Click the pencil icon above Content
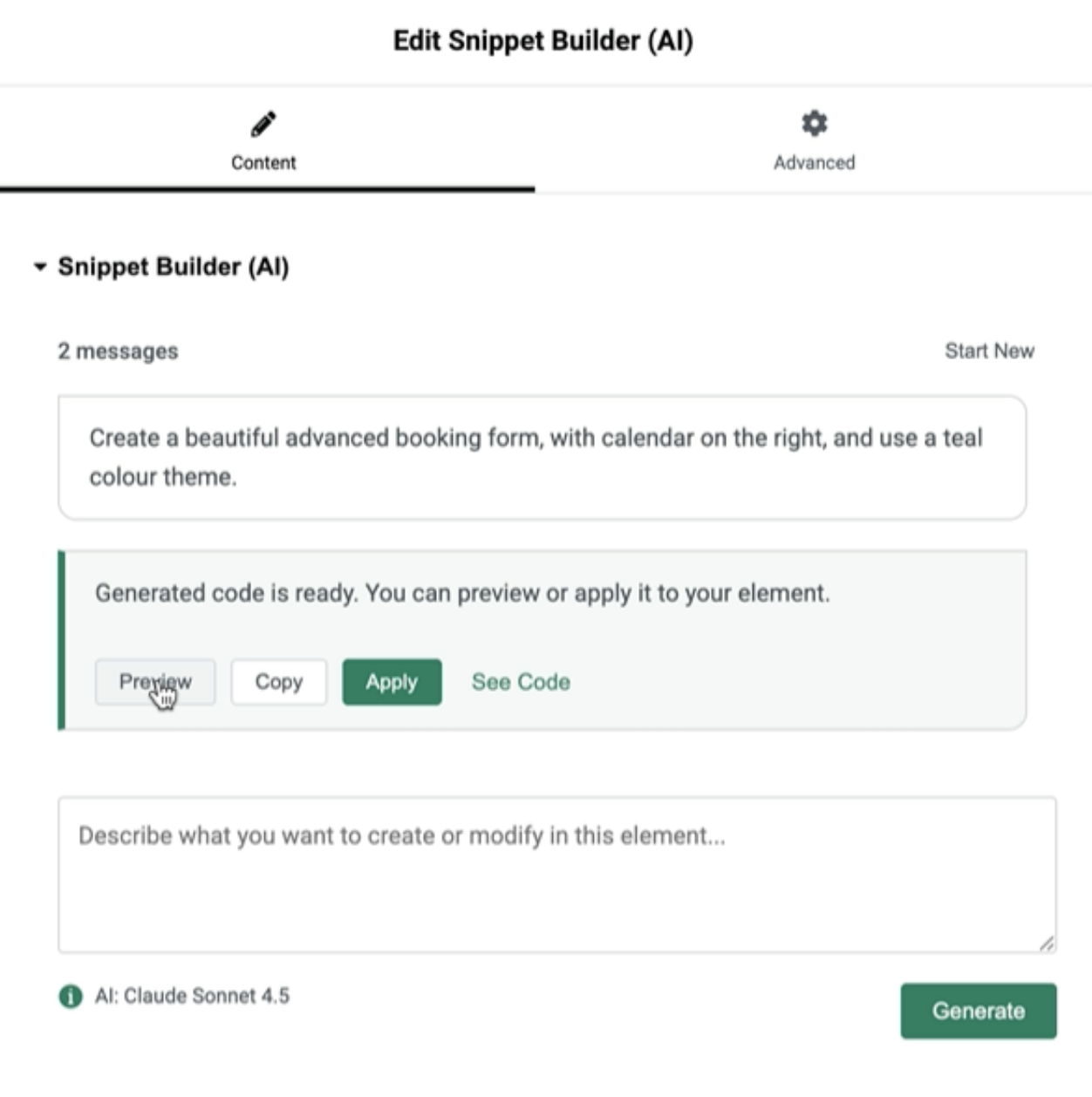 [x=263, y=123]
